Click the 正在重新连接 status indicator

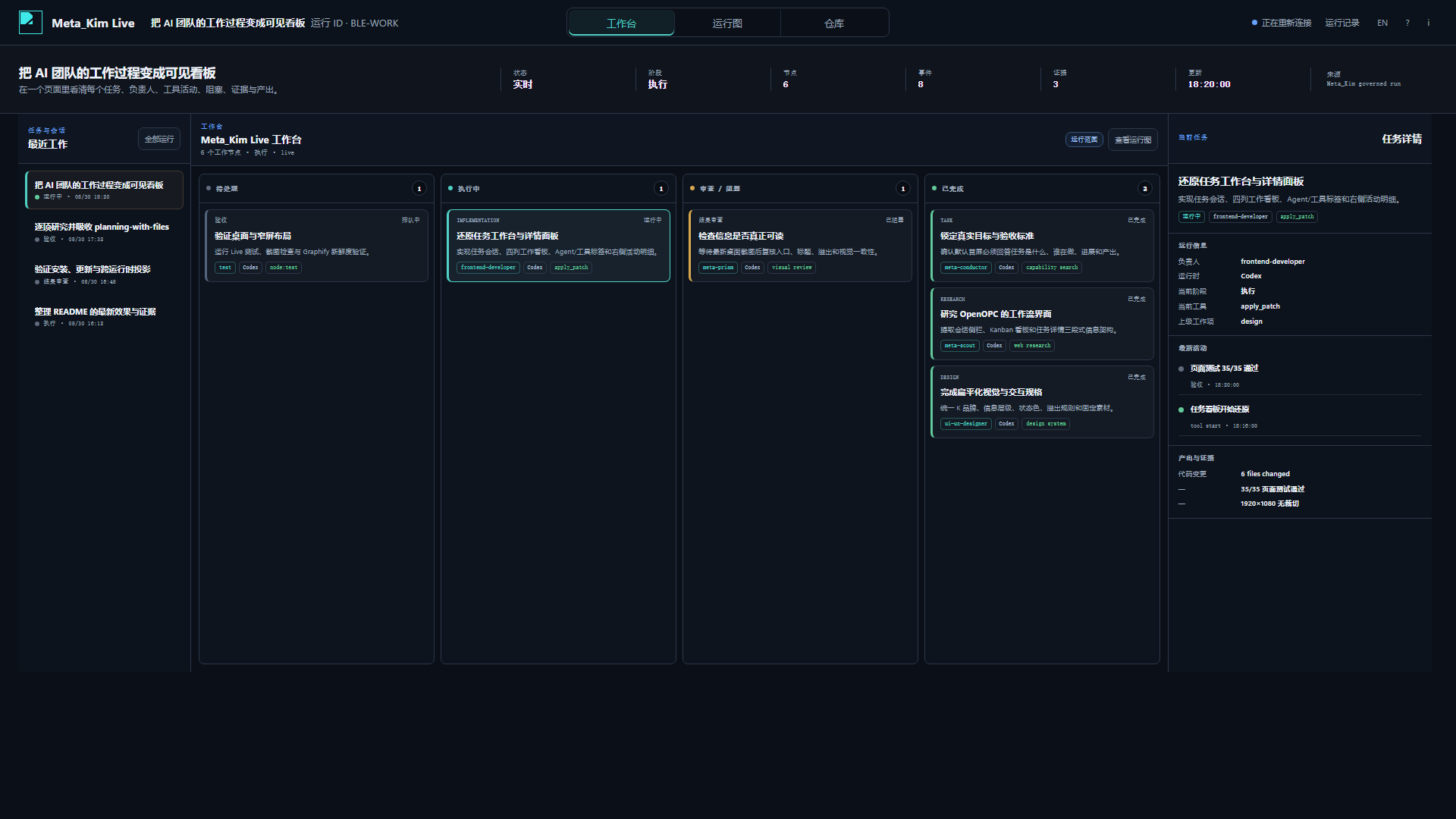tap(1282, 23)
